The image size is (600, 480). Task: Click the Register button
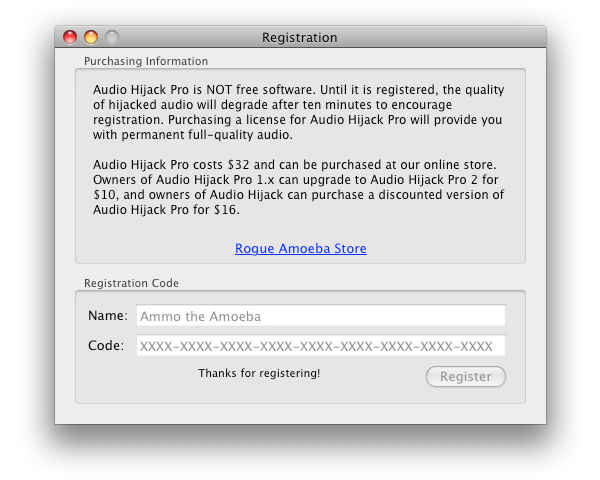466,376
